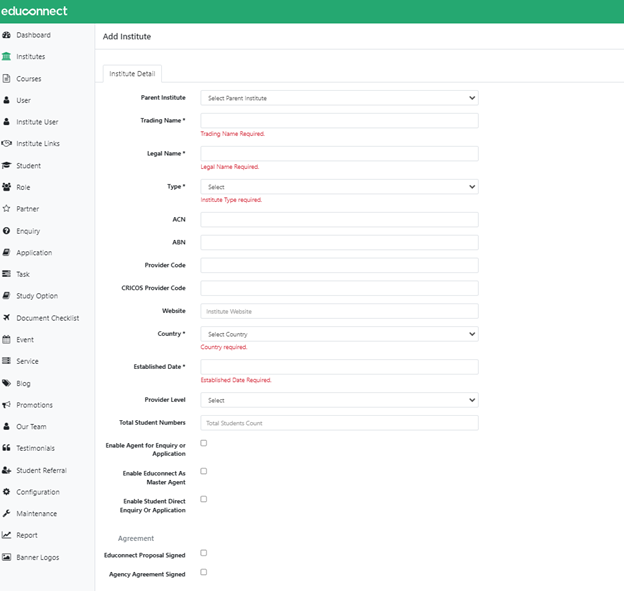The image size is (624, 591).
Task: Click the 'Trading Name Required.' error text
Action: click(232, 134)
